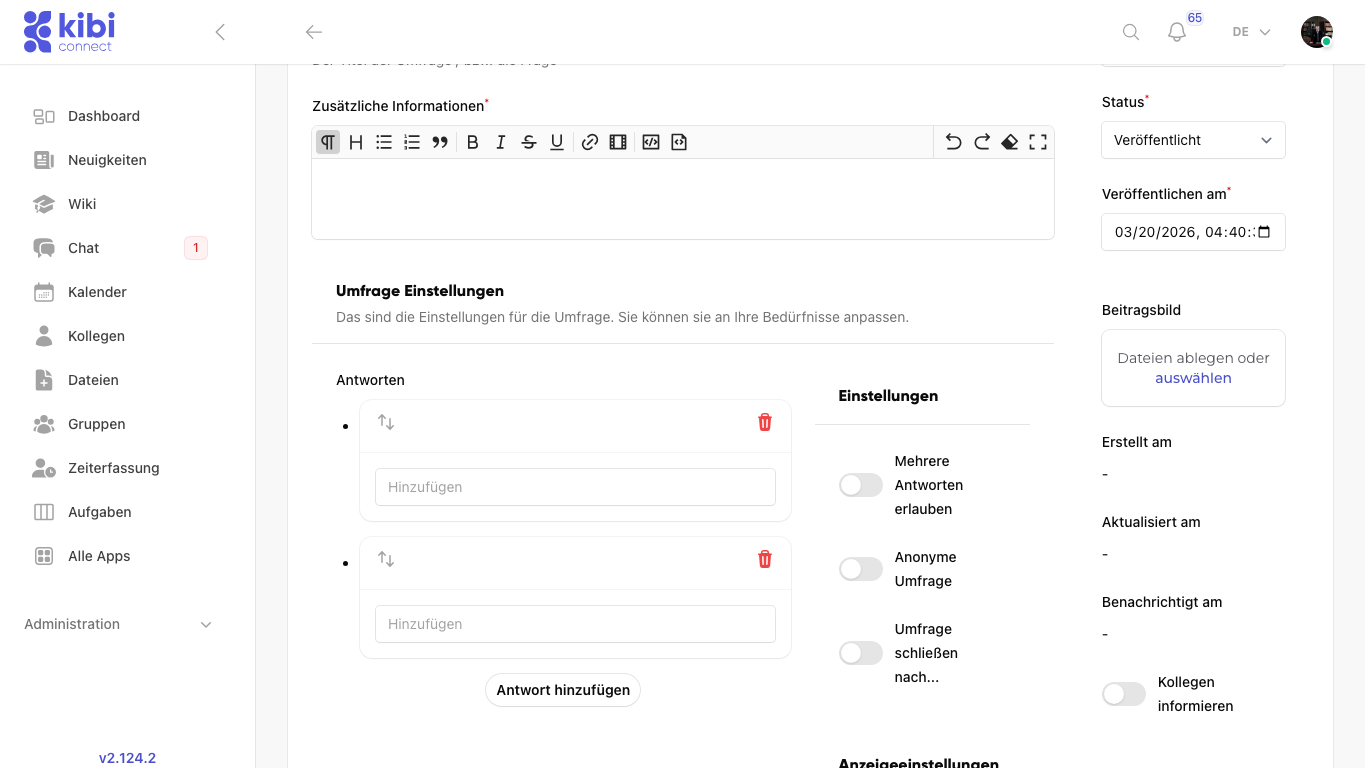Insert a numbered list
The height and width of the screenshot is (768, 1365).
point(411,141)
